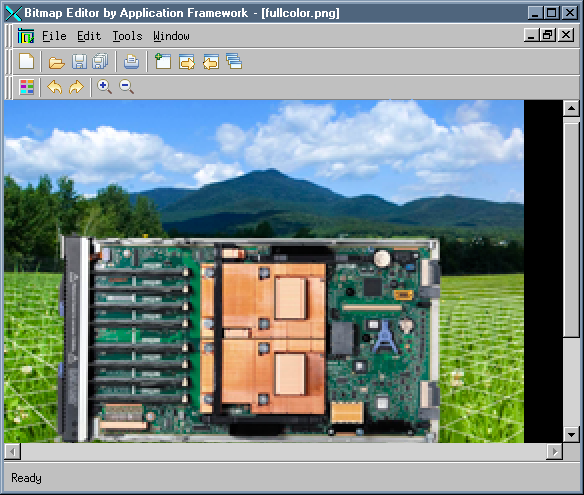This screenshot has height=495, width=584.
Task: Click the cascade windows icon
Action: point(234,61)
